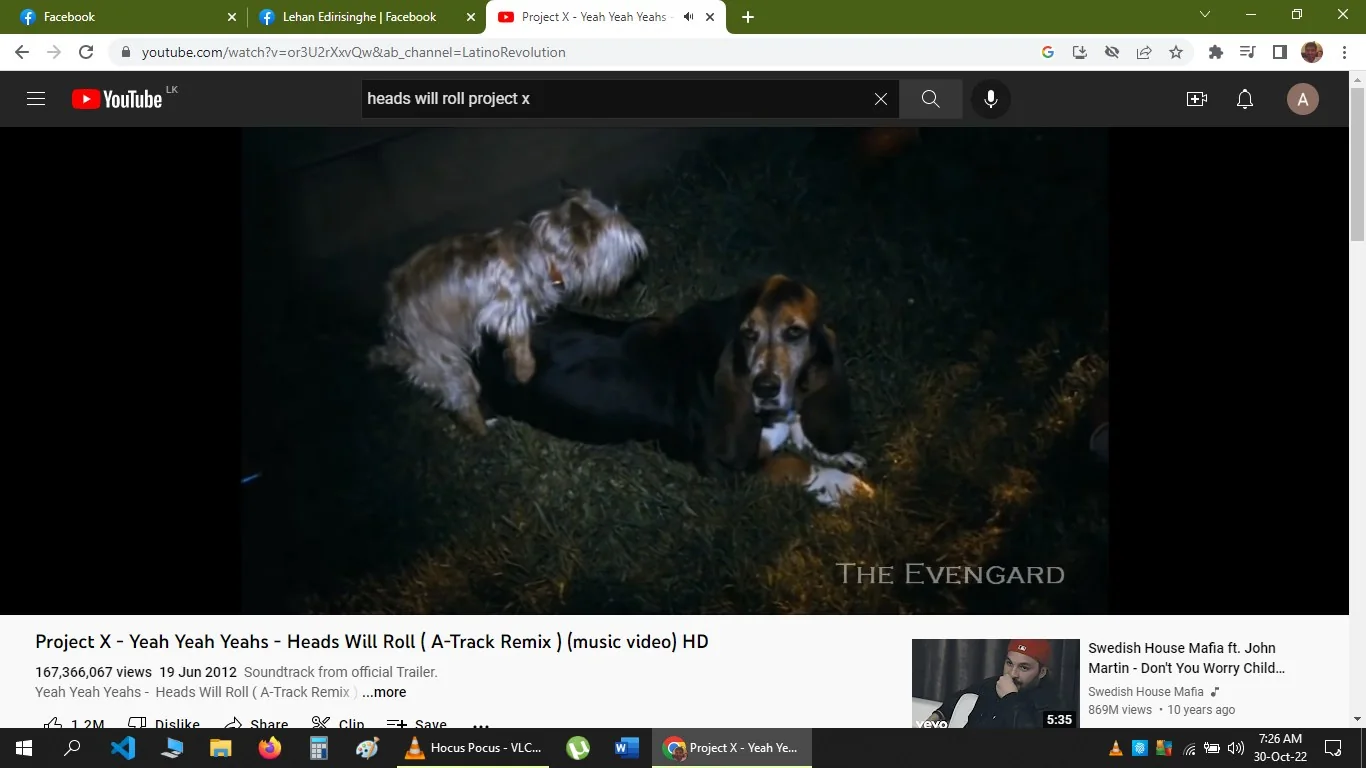Image resolution: width=1366 pixels, height=768 pixels.
Task: Open YouTube notifications bell
Action: coord(1245,99)
